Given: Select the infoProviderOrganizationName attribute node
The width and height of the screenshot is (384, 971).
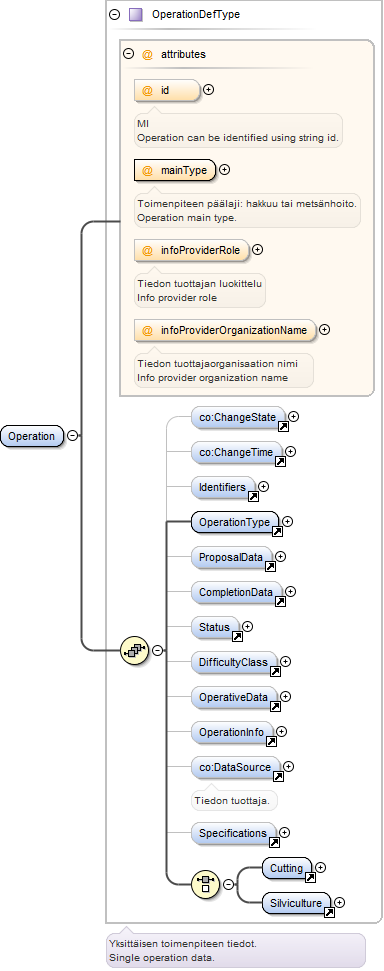Looking at the screenshot, I should [x=224, y=330].
